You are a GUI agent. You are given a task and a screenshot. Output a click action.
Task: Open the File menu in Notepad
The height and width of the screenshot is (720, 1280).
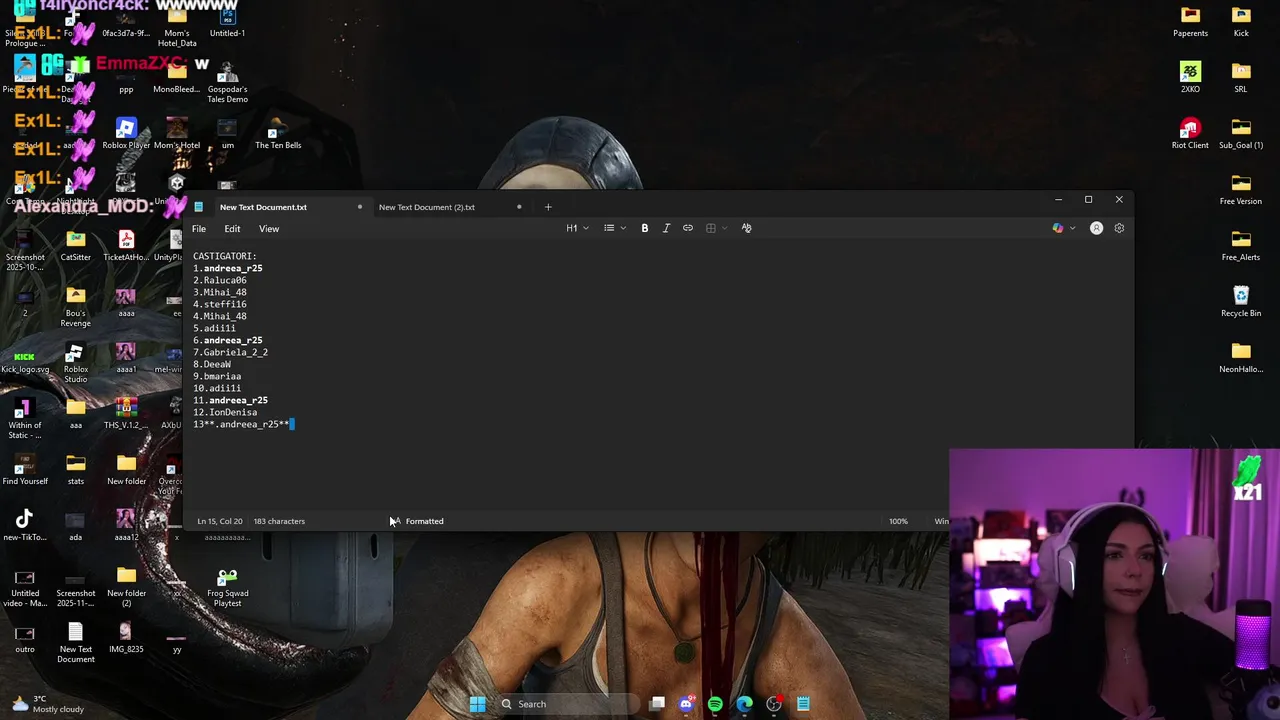click(x=199, y=229)
